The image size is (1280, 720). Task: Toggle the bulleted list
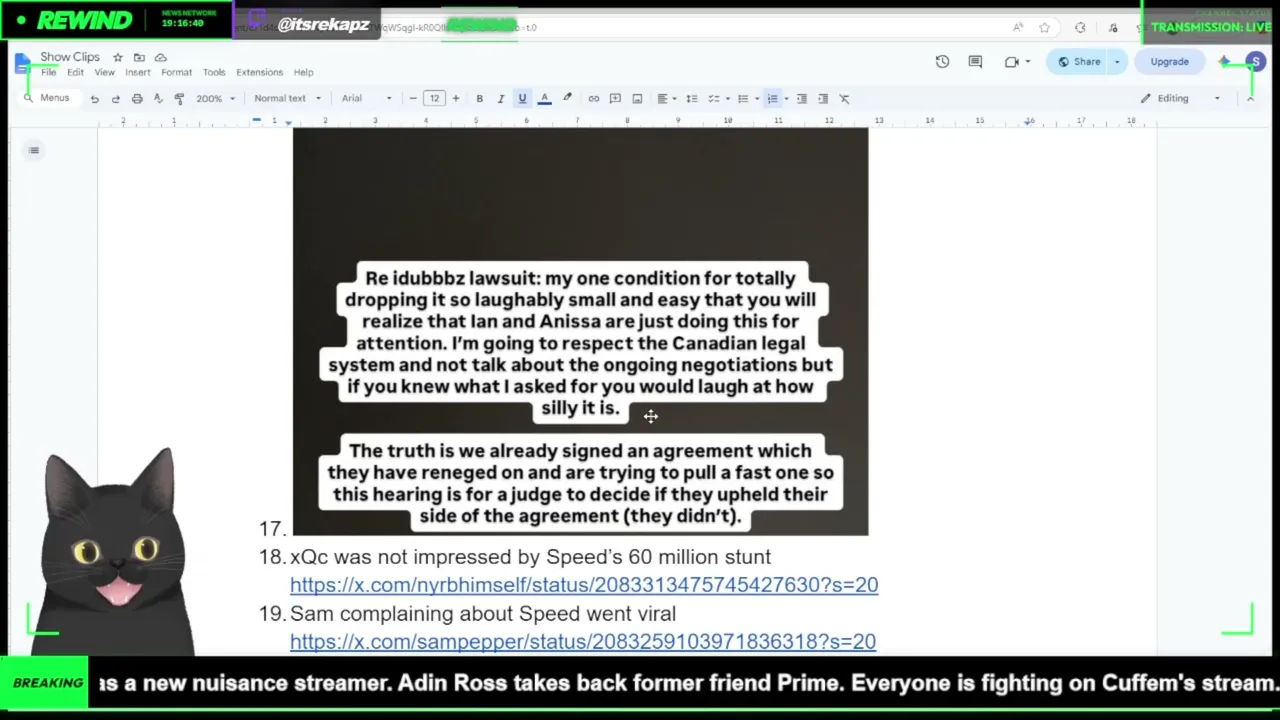(x=742, y=98)
